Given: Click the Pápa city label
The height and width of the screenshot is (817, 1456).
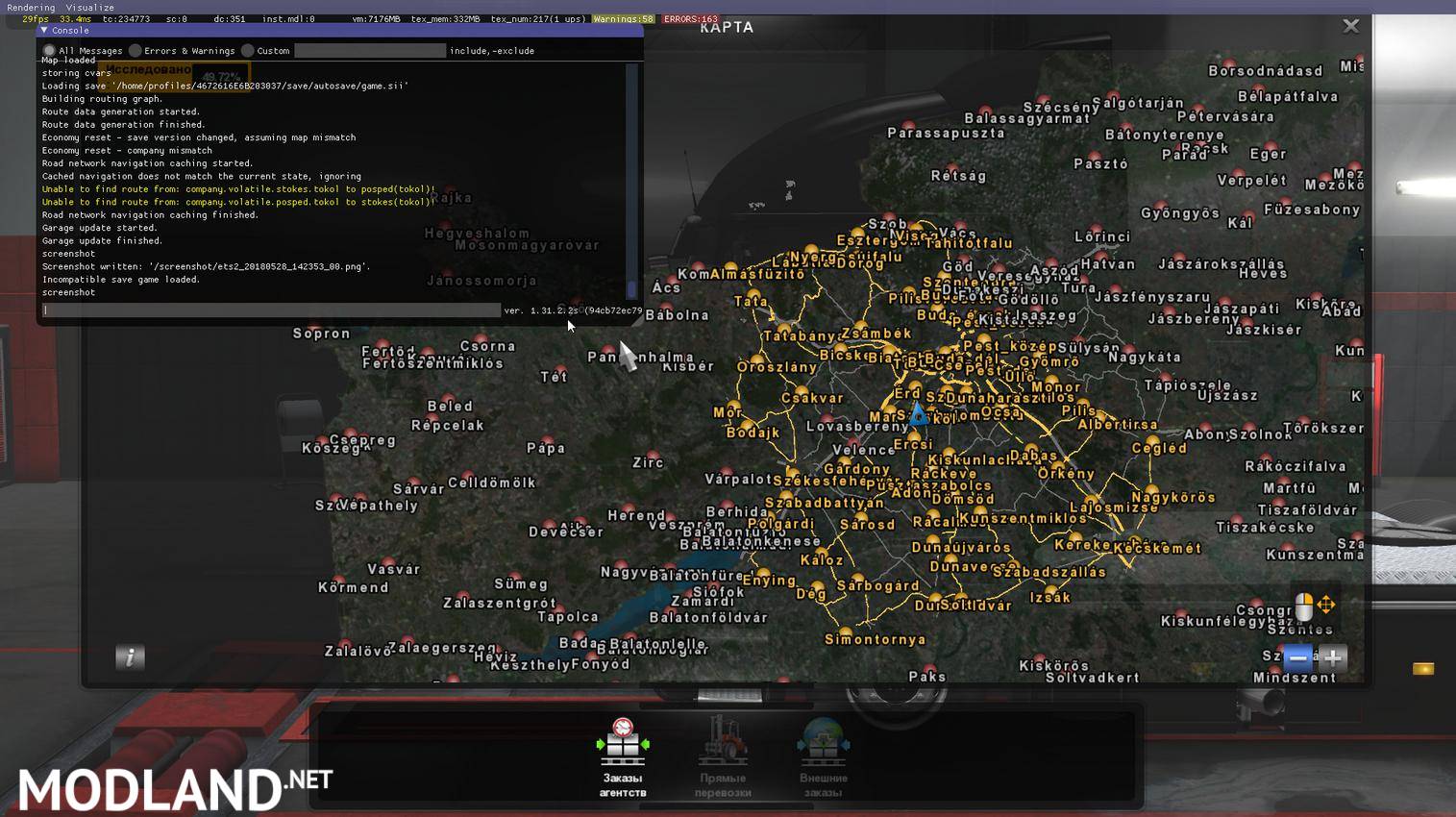Looking at the screenshot, I should point(546,448).
